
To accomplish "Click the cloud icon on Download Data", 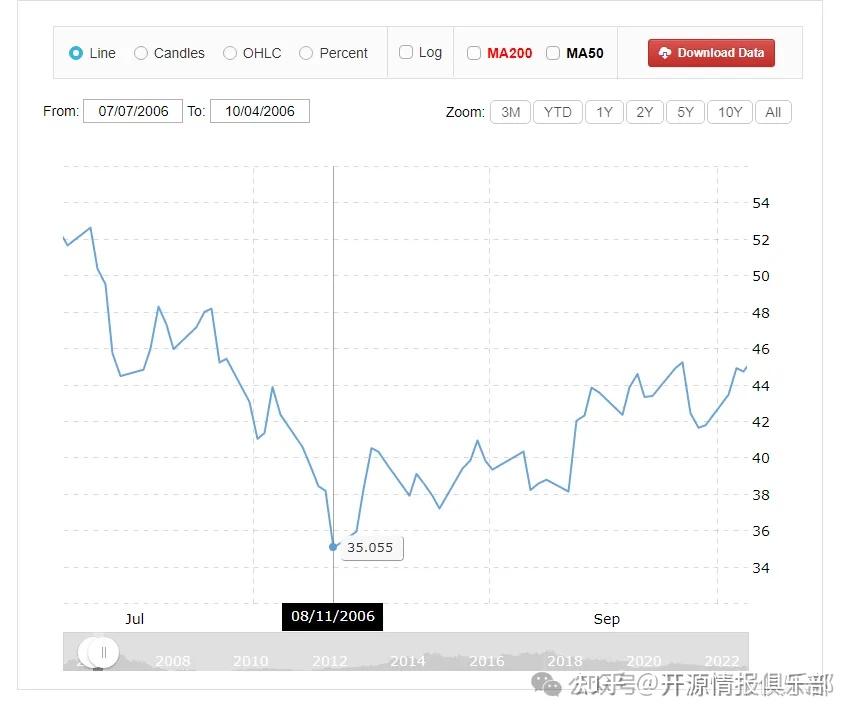I will pos(664,53).
